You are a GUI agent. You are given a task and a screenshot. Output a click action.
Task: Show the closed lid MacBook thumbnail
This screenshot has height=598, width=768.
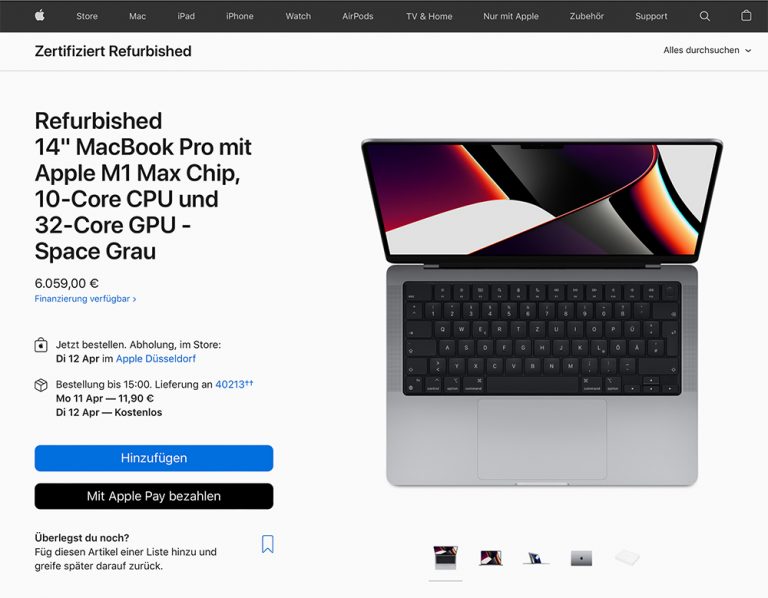click(581, 558)
